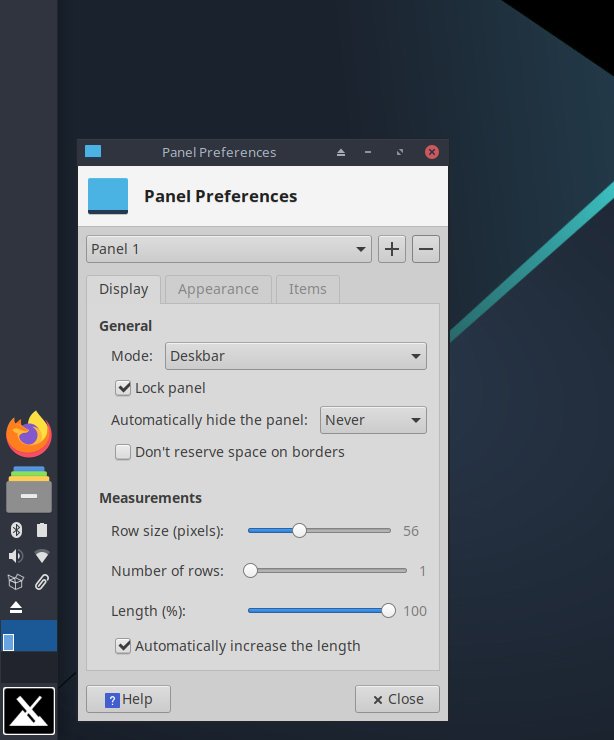Click the large blue panel header icon
Viewport: 614px width, 740px height.
pos(108,196)
